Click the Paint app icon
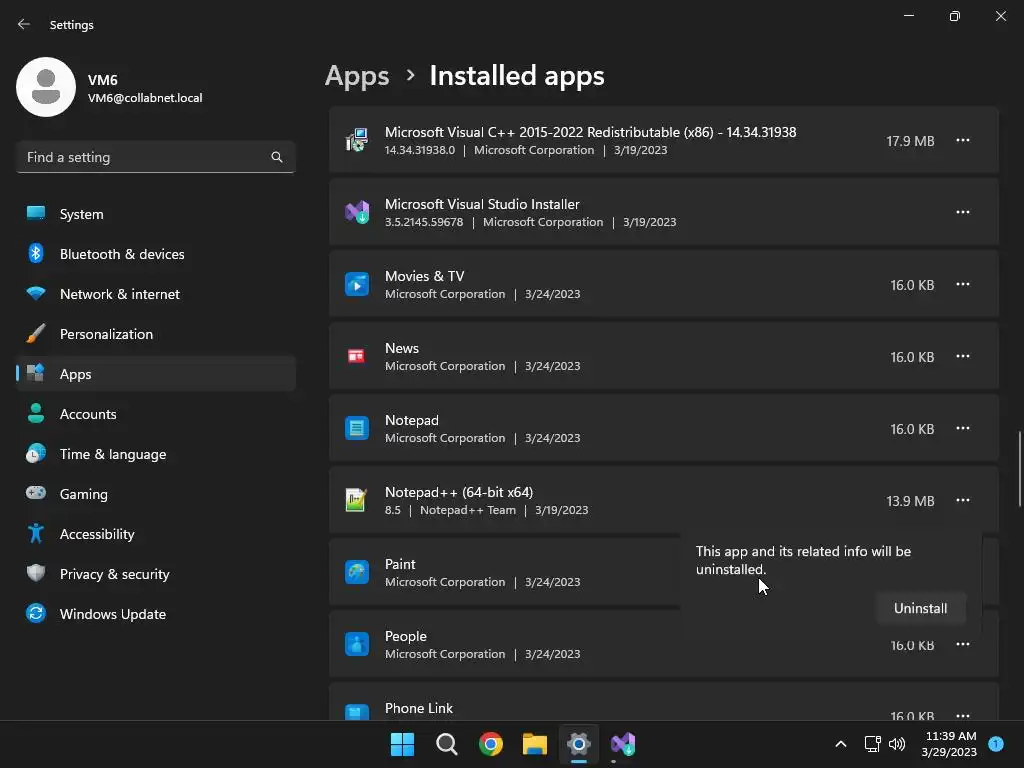 357,572
